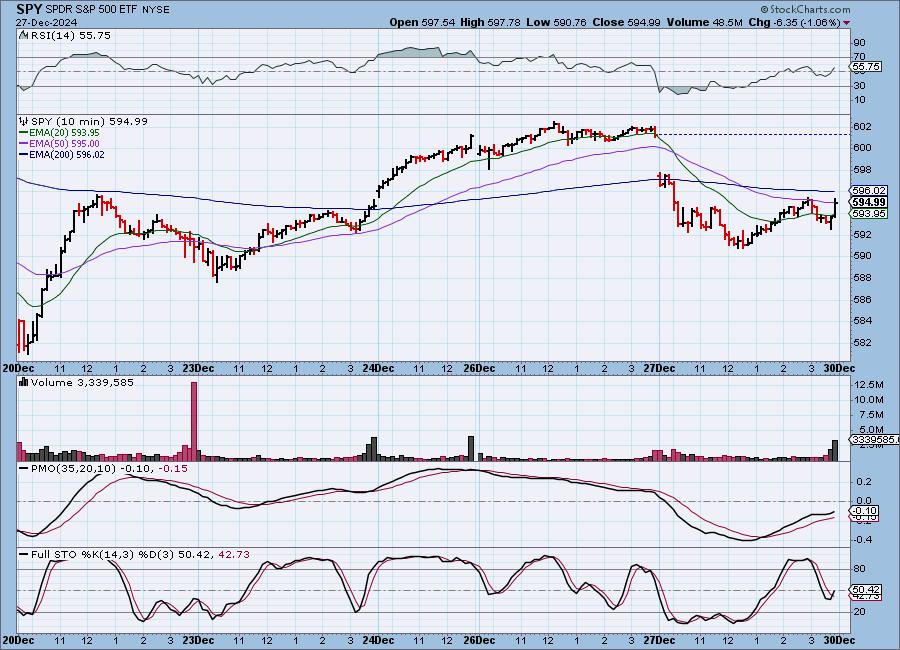Click the 'Volume 48.5M' header value
Viewport: 900px width, 650px height.
point(705,22)
